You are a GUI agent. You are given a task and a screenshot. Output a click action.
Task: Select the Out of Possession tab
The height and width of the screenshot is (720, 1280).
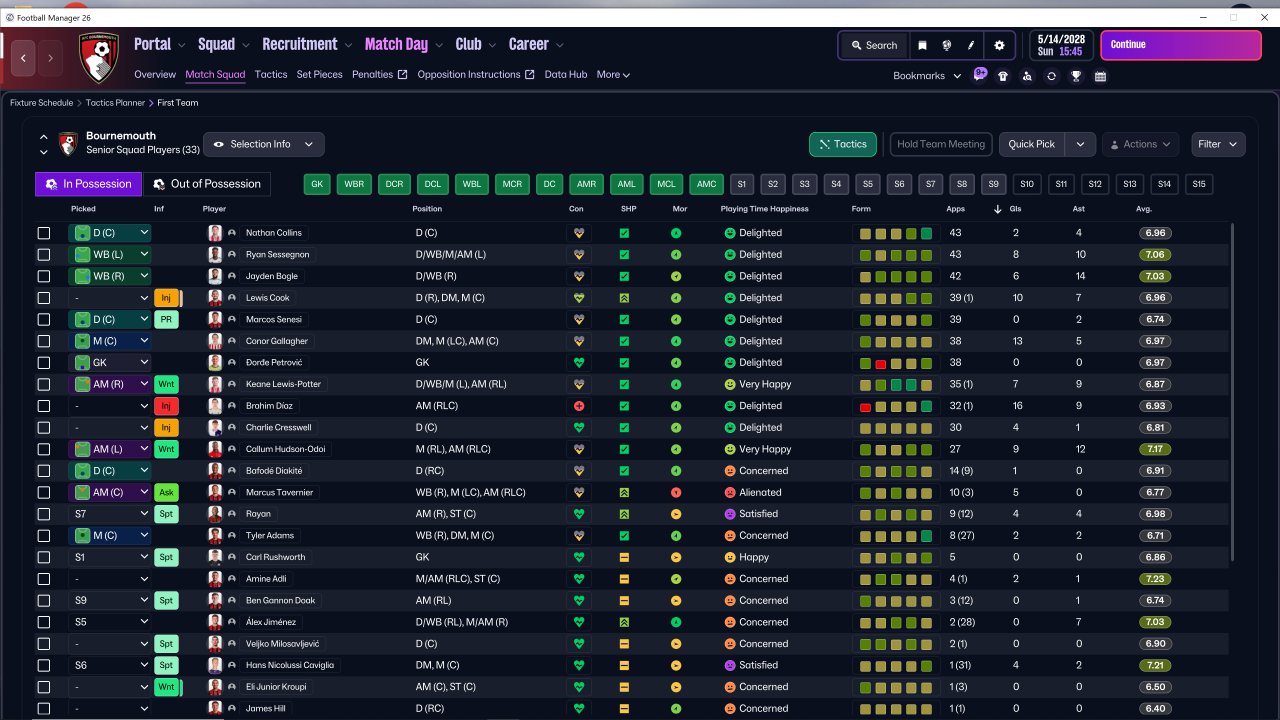click(x=207, y=184)
